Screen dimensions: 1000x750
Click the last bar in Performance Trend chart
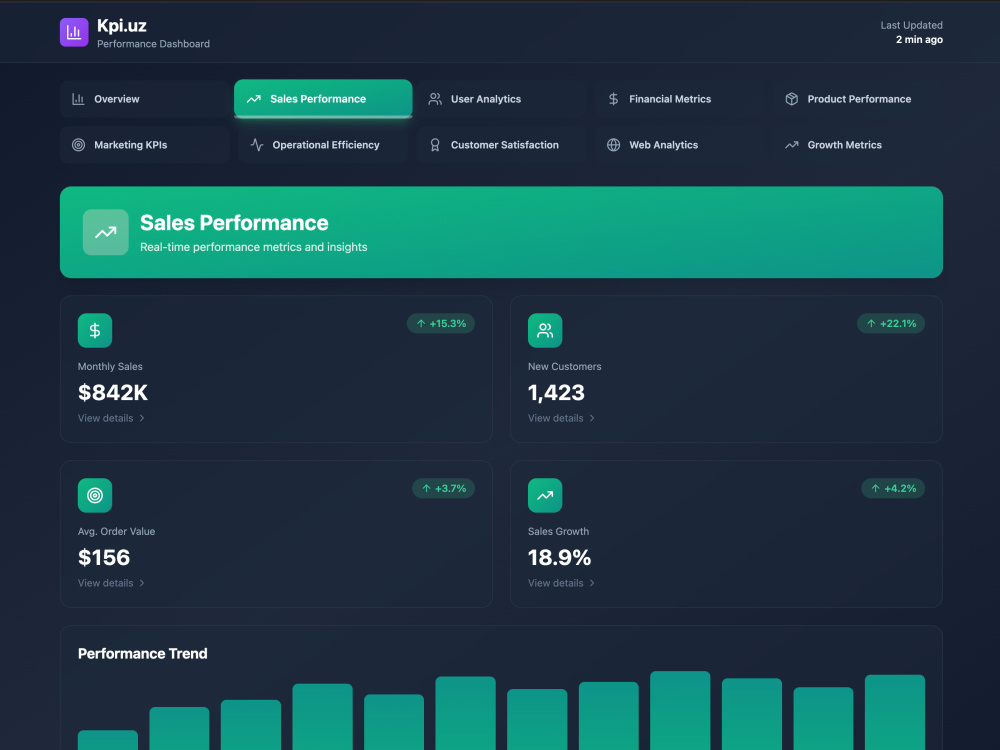895,712
